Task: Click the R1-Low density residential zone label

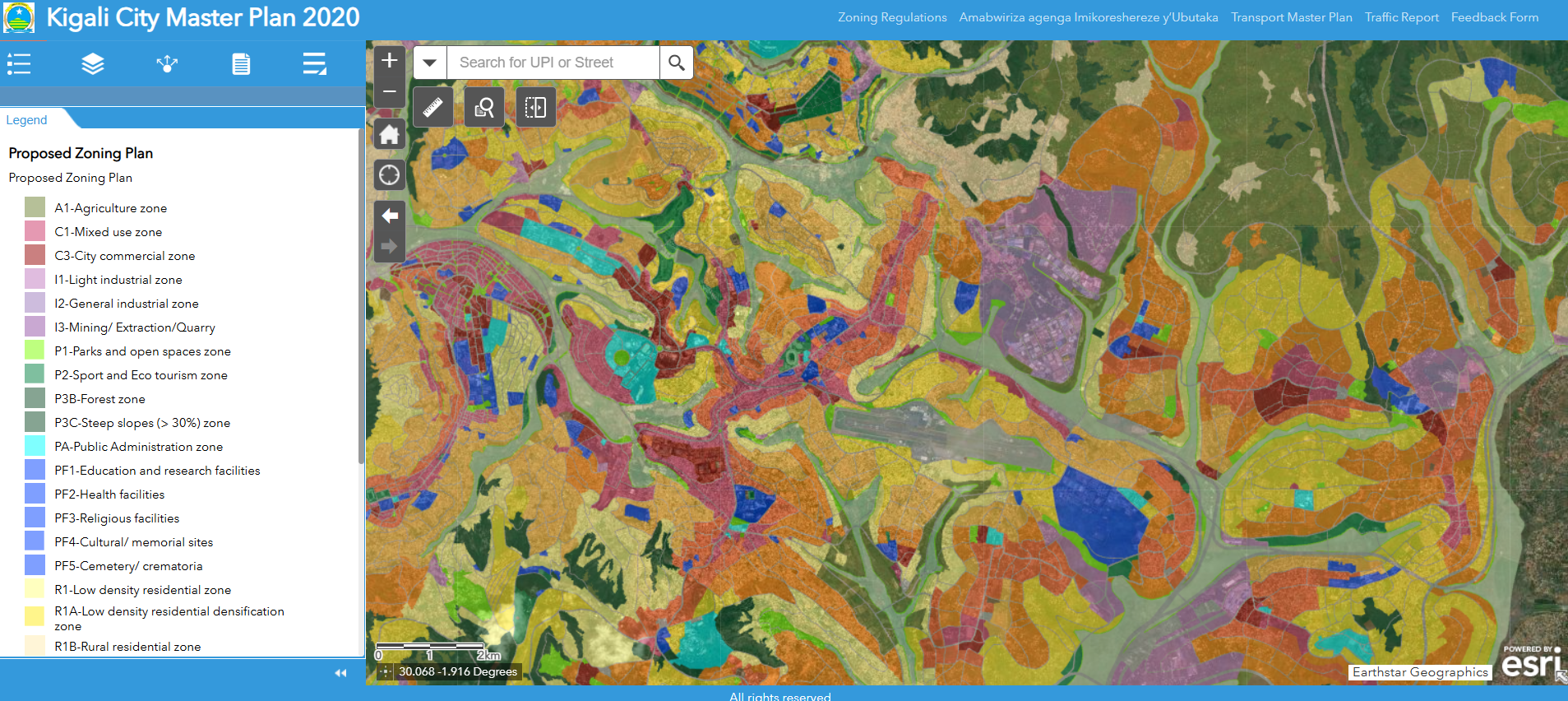Action: point(143,590)
